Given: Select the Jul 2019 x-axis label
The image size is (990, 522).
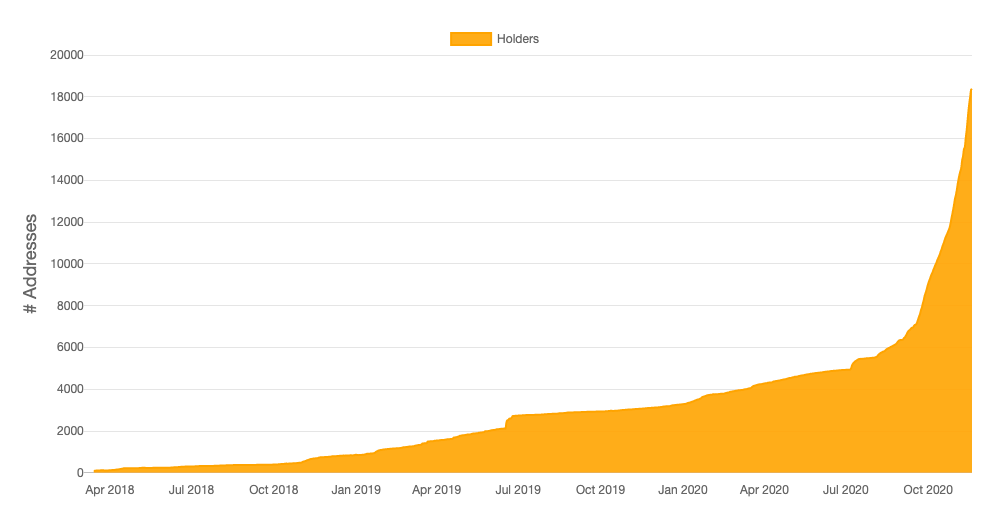Looking at the screenshot, I should click(518, 490).
